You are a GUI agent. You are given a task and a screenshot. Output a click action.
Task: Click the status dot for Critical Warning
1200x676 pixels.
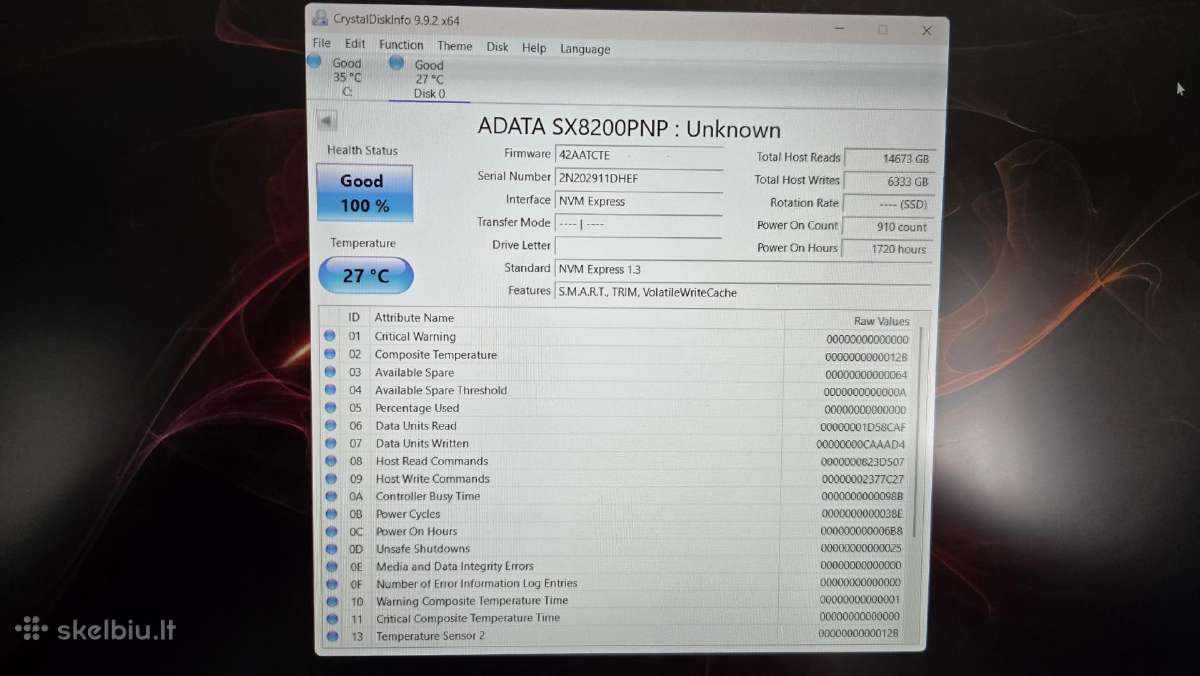coord(330,336)
